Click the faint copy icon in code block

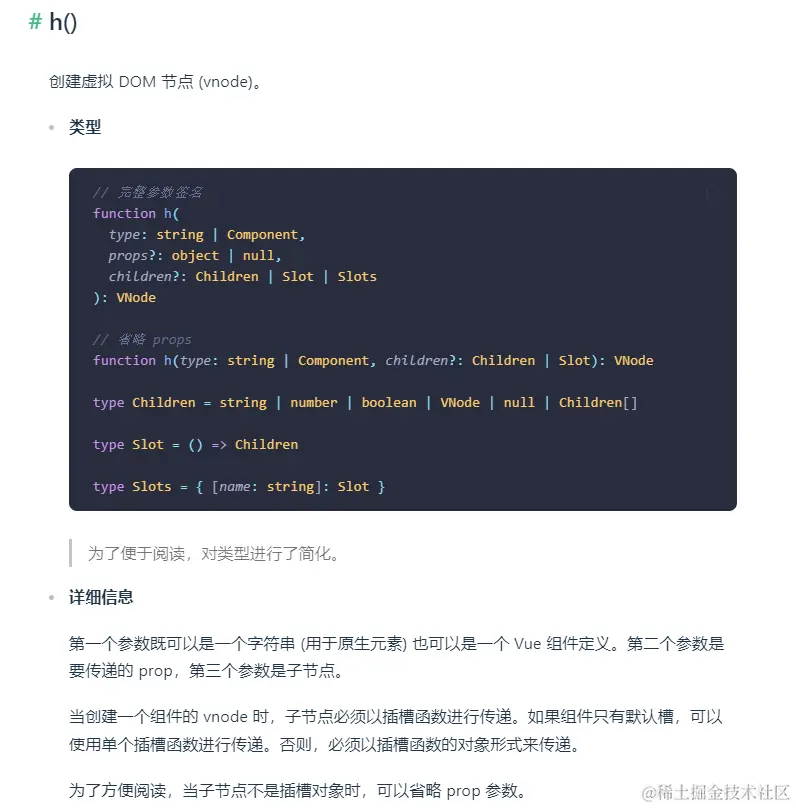tap(712, 193)
